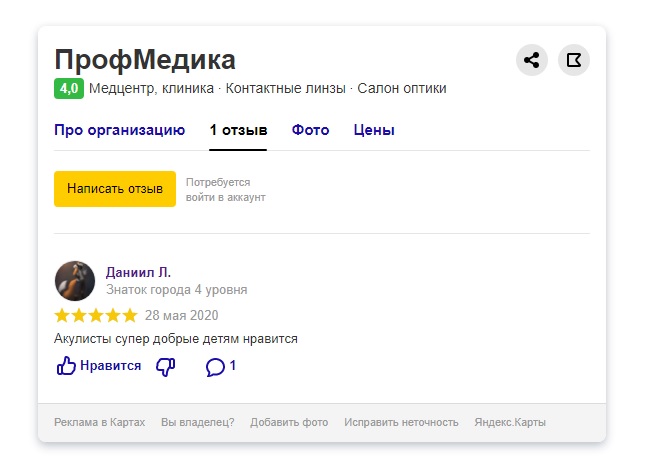Click the five-star review rating
663x469 pixels.
coord(96,315)
